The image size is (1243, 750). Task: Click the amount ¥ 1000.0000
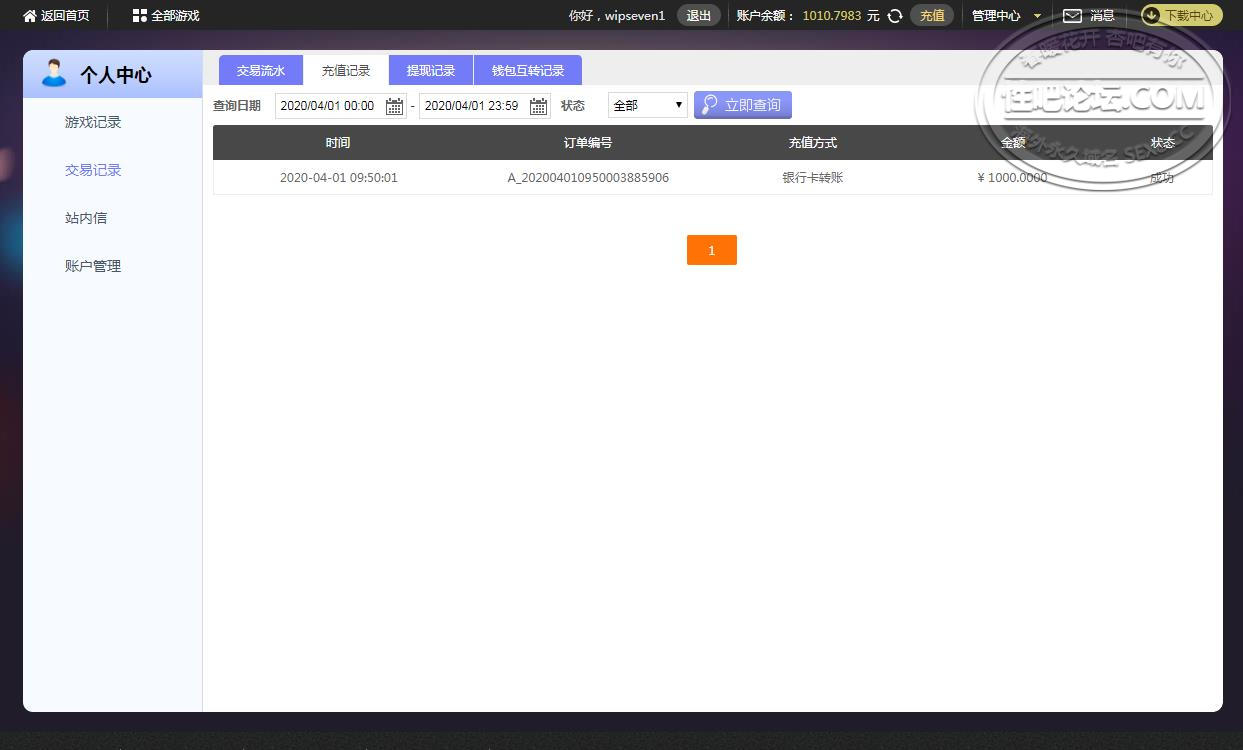coord(1013,178)
